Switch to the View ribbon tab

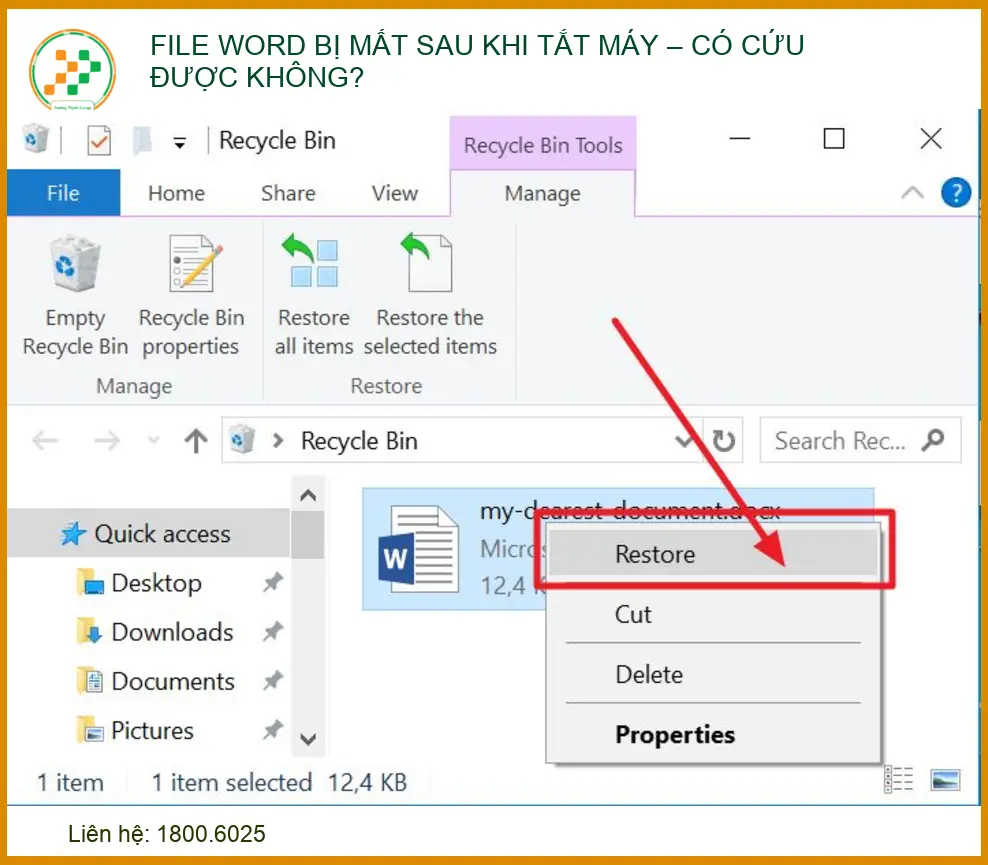click(x=394, y=193)
